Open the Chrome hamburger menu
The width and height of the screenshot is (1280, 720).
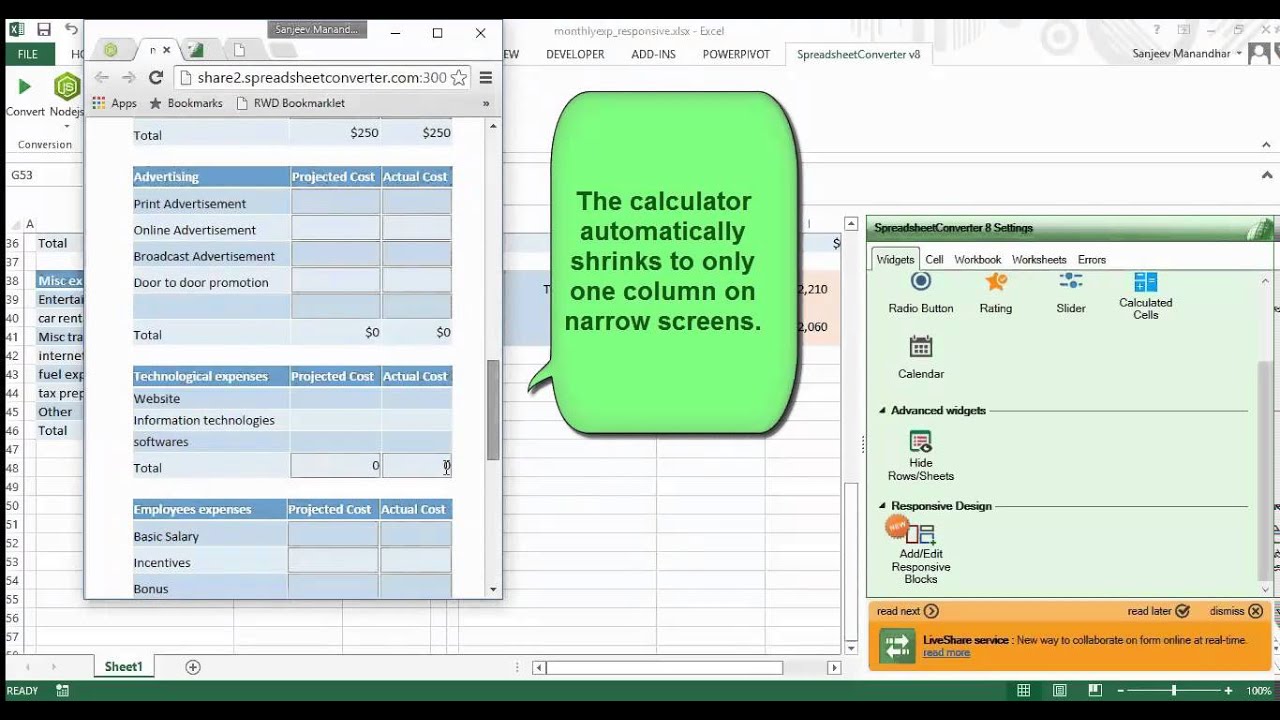tap(486, 77)
